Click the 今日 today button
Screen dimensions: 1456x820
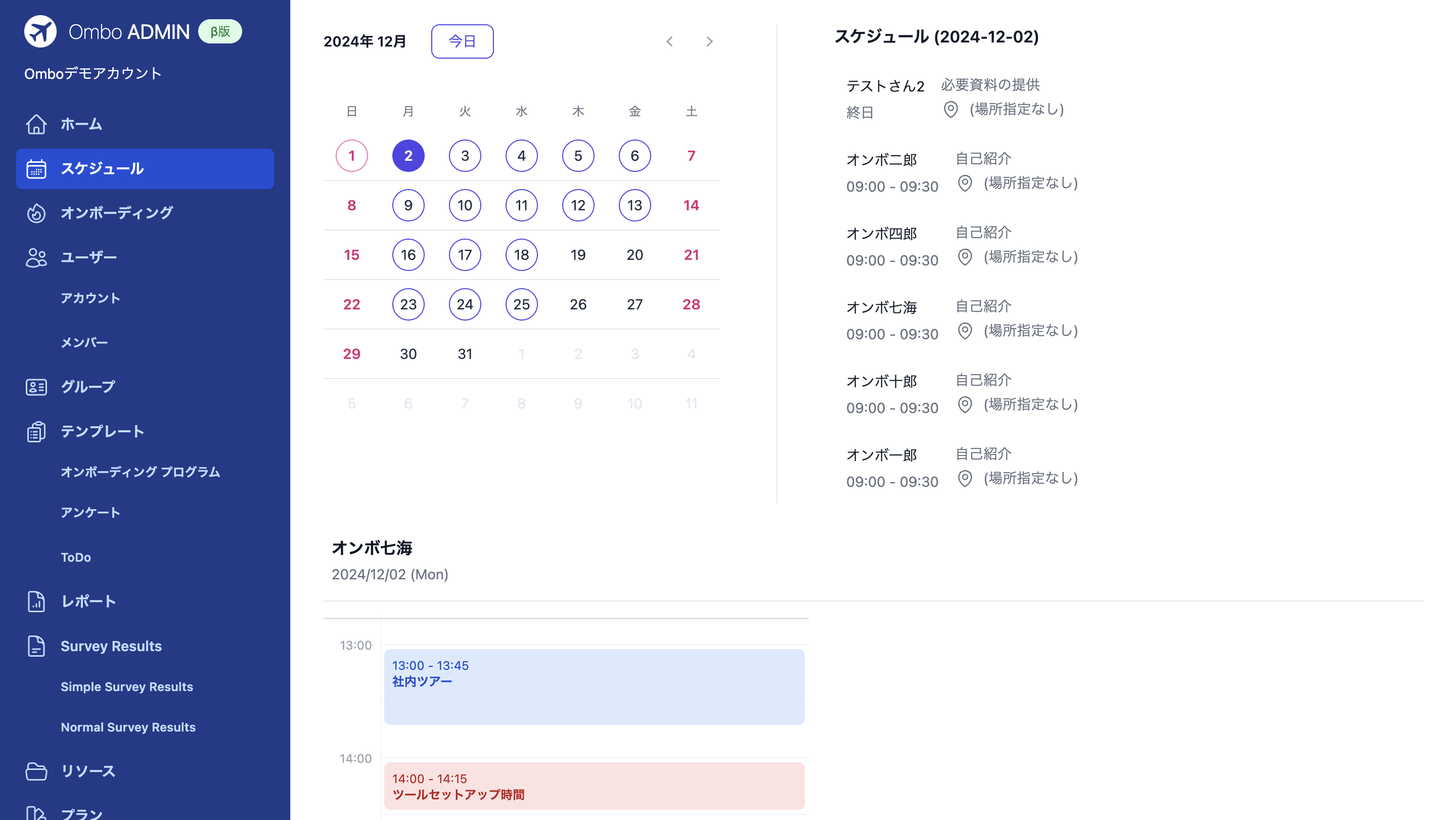tap(463, 41)
